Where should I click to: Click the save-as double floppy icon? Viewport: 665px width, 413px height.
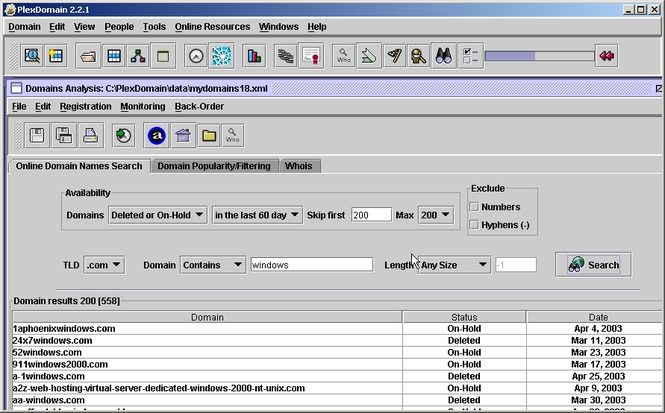64,136
